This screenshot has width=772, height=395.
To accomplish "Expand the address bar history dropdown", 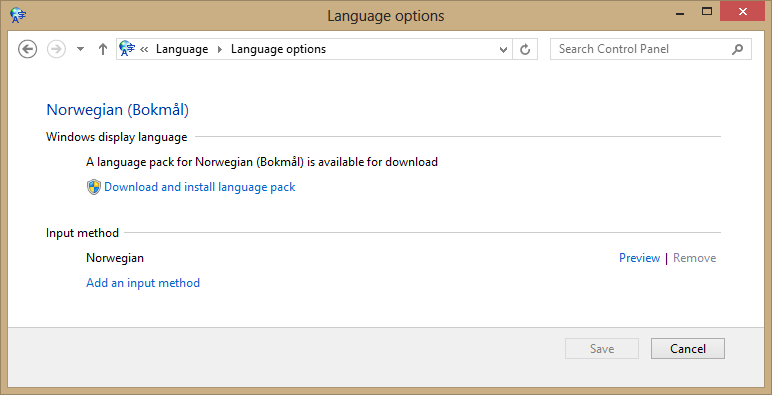I will [503, 49].
